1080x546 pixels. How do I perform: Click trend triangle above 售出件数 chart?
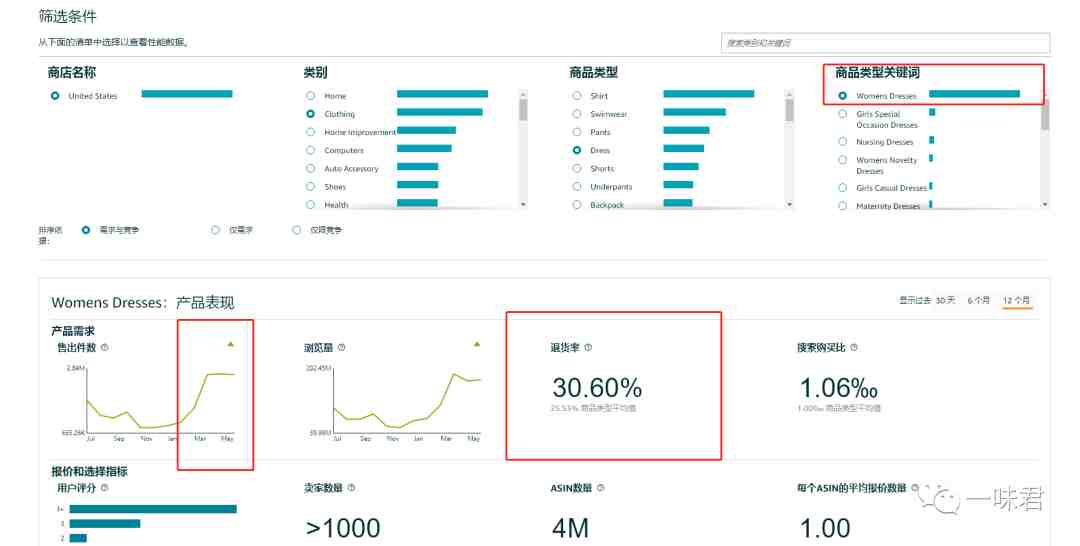(x=231, y=344)
